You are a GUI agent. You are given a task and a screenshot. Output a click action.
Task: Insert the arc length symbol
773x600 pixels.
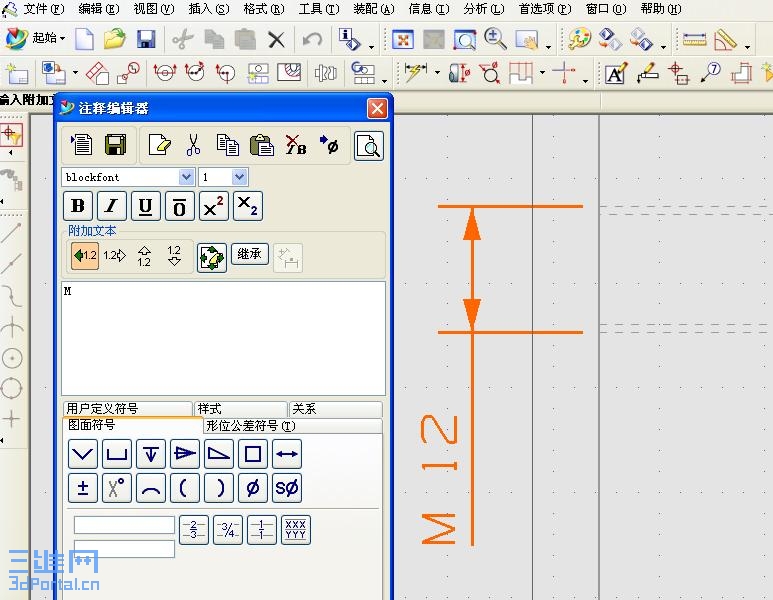pos(151,488)
